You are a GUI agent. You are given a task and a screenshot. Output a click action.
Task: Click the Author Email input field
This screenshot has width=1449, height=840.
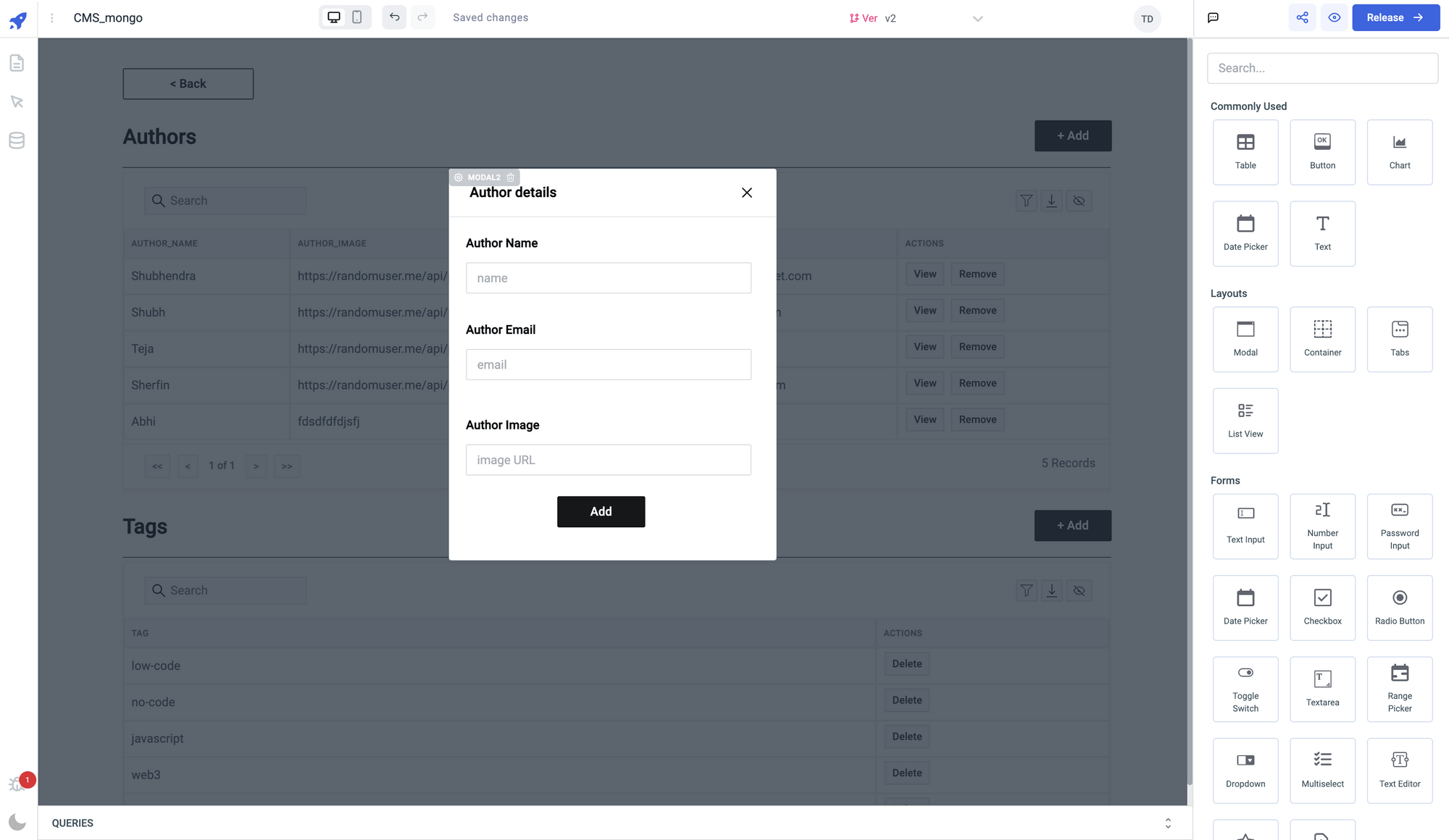click(608, 364)
